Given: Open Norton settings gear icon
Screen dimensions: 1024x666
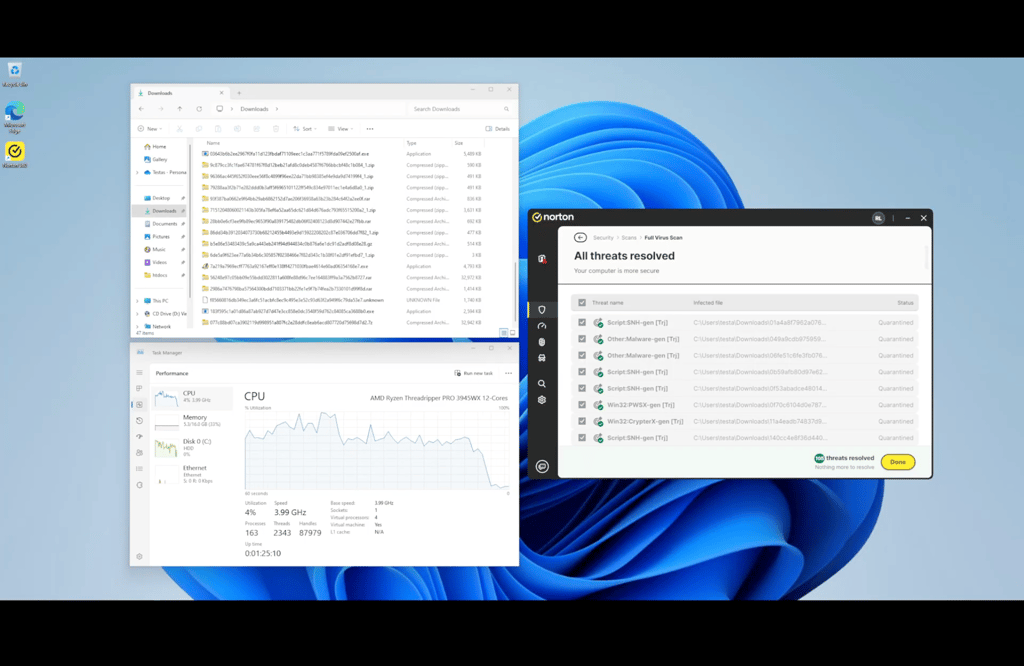Looking at the screenshot, I should click(542, 400).
